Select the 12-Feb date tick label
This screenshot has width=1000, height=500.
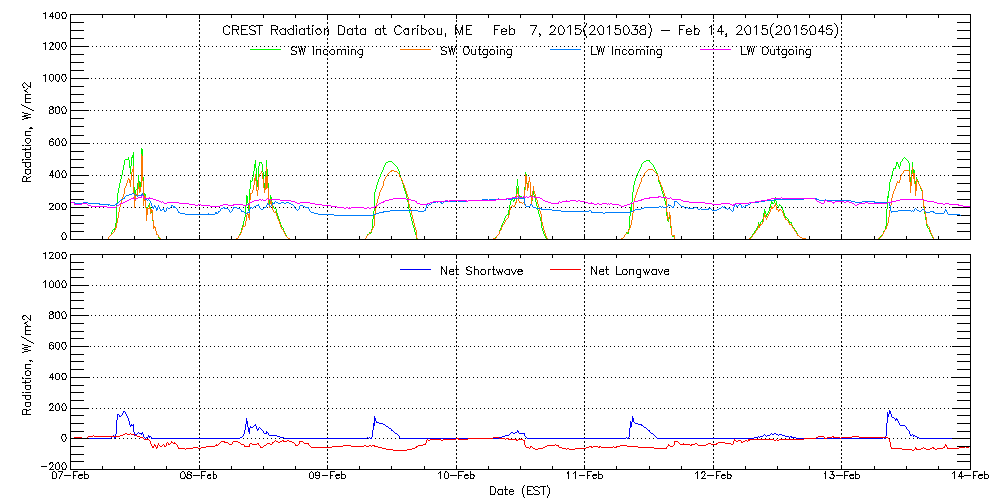(714, 477)
